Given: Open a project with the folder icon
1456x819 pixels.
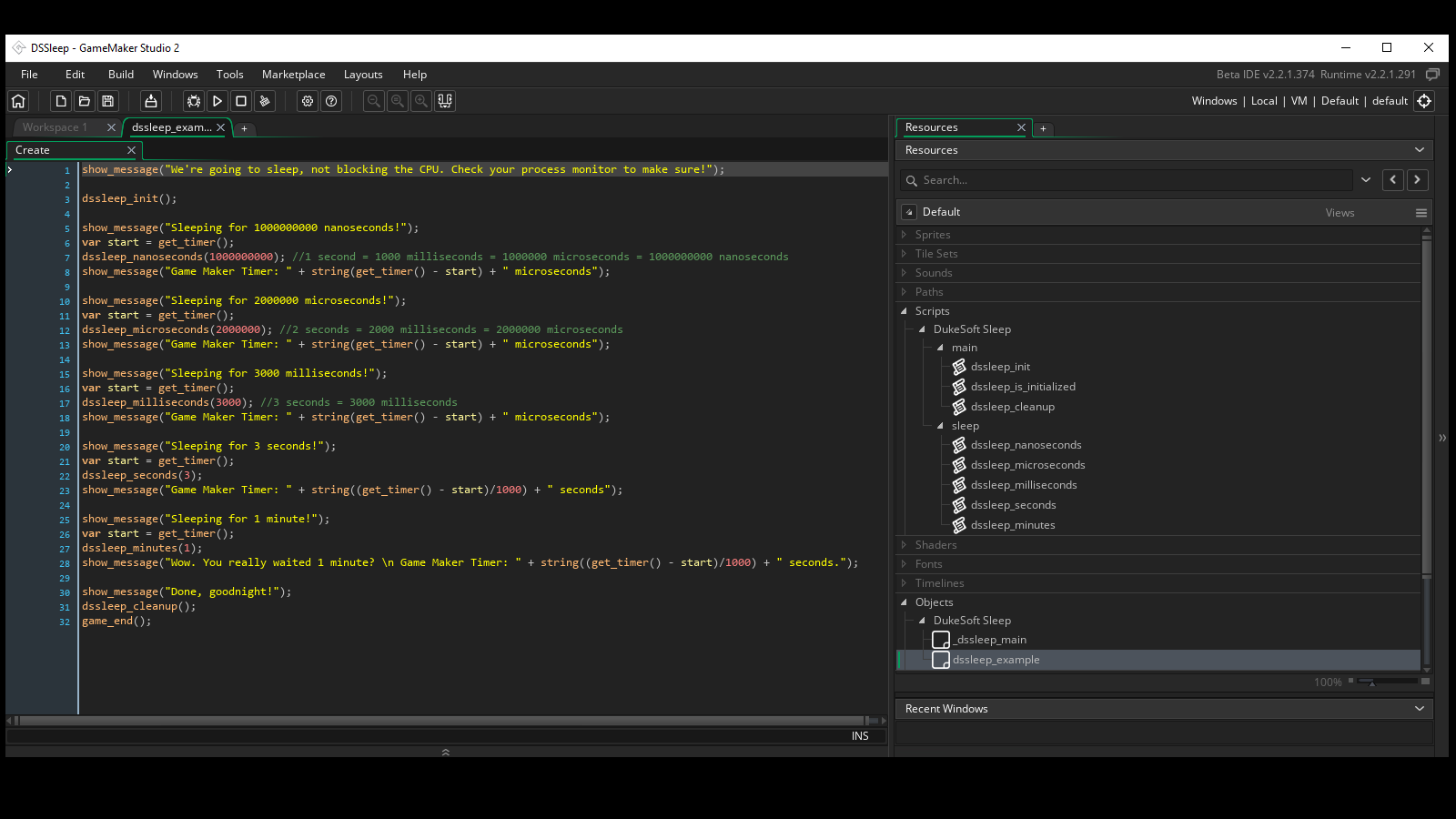Looking at the screenshot, I should click(85, 101).
